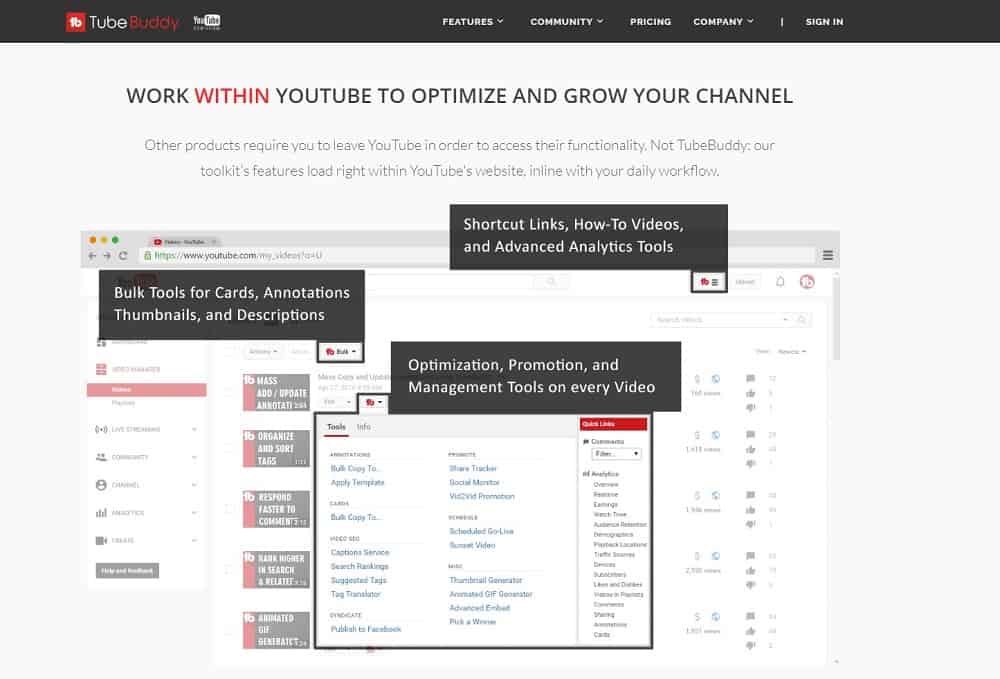Open Social Monitor

click(x=474, y=483)
